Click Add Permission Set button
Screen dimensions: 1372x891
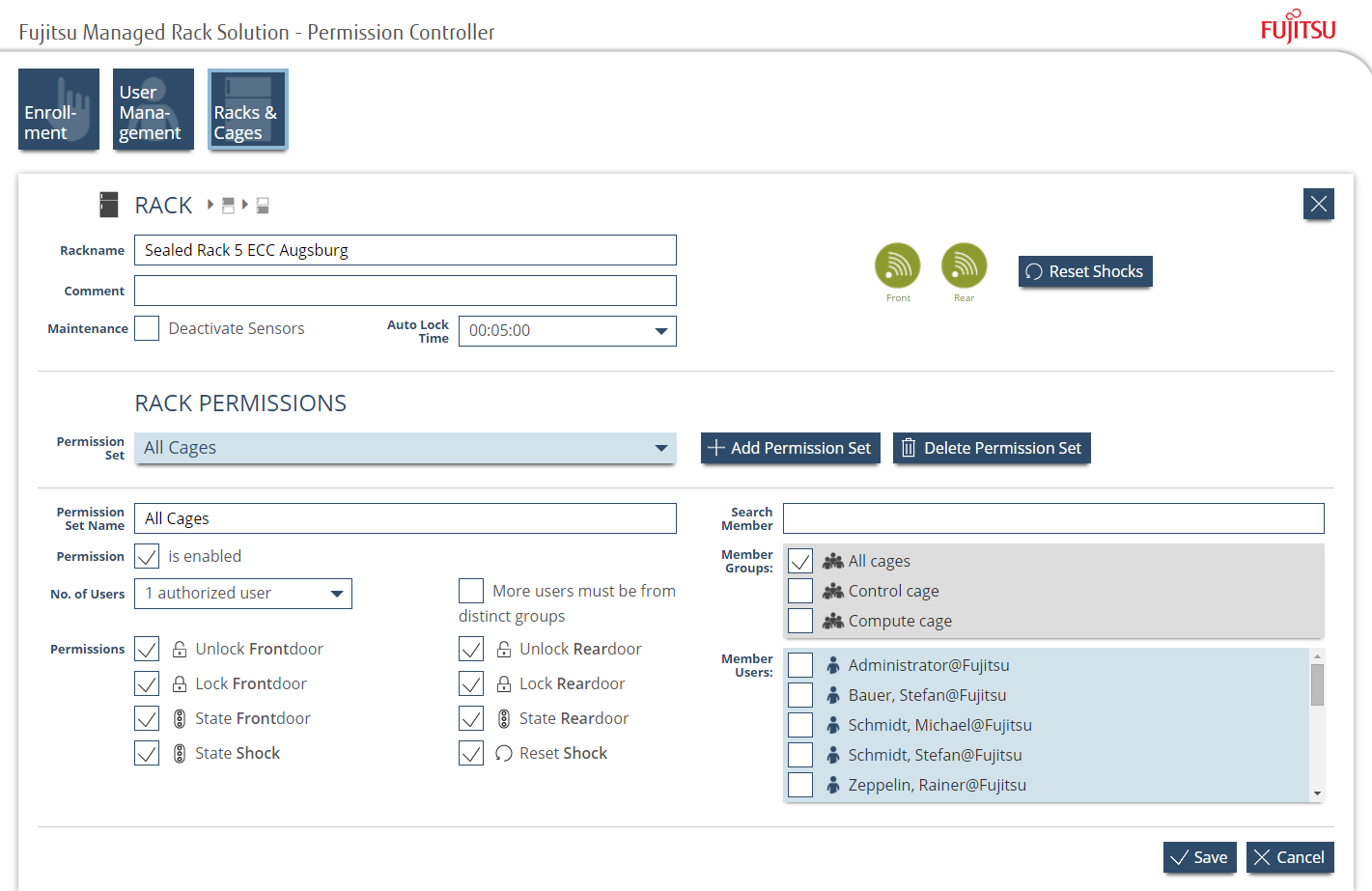pos(791,448)
